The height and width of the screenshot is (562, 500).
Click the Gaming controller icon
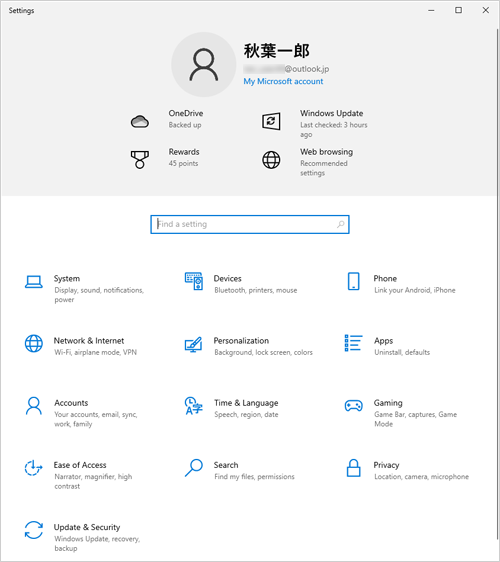point(353,406)
